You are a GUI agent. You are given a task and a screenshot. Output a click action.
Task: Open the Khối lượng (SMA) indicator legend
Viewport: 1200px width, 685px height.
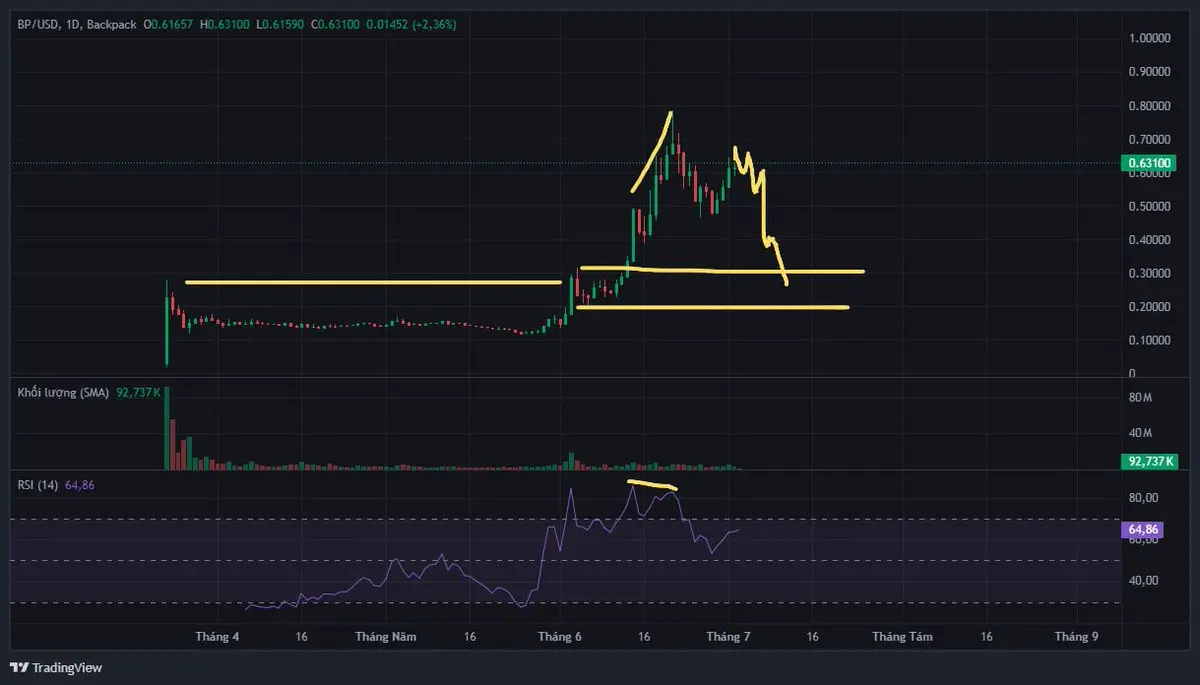(64, 393)
